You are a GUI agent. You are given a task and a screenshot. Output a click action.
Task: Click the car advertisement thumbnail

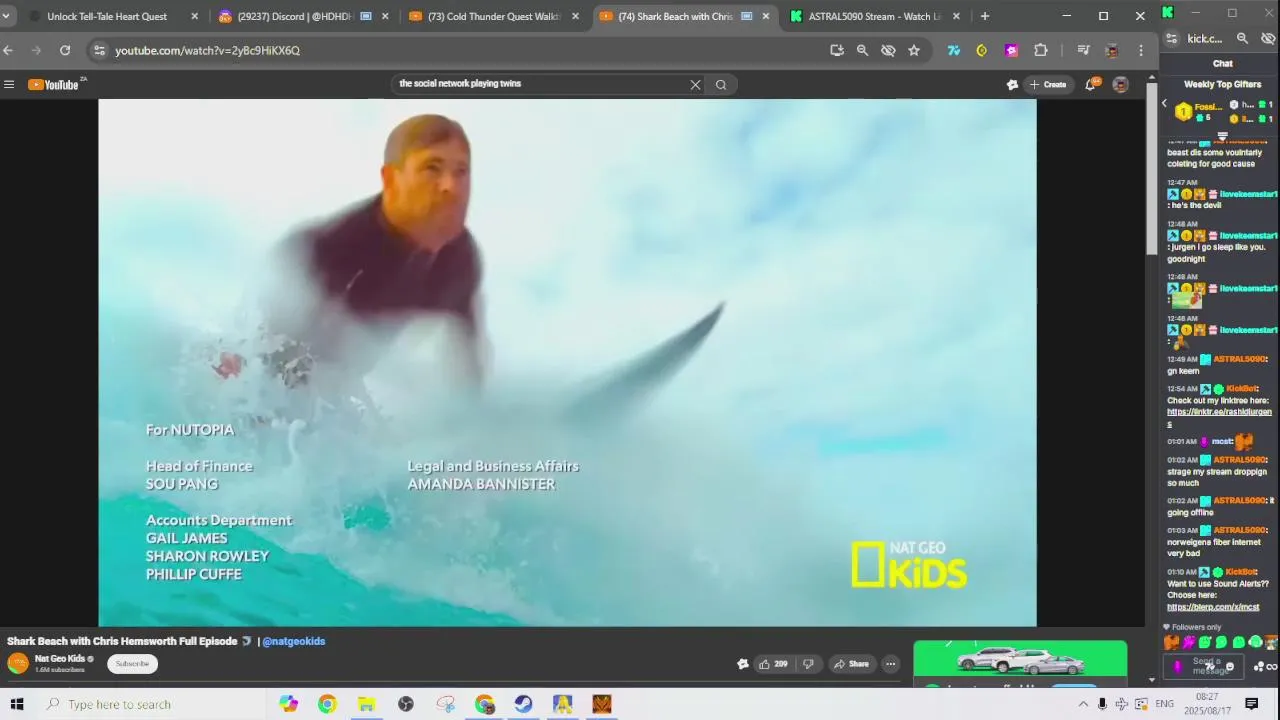(x=1020, y=660)
